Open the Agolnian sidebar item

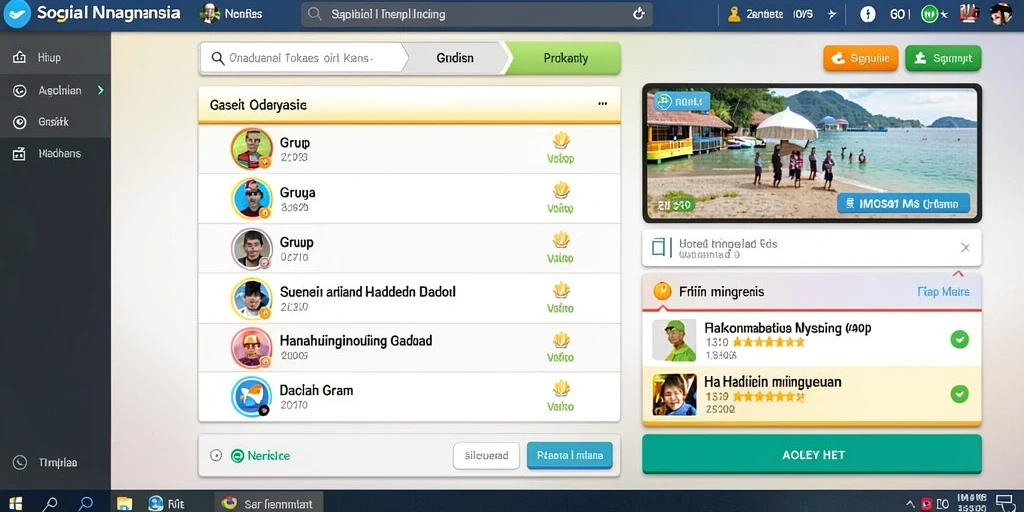click(56, 91)
